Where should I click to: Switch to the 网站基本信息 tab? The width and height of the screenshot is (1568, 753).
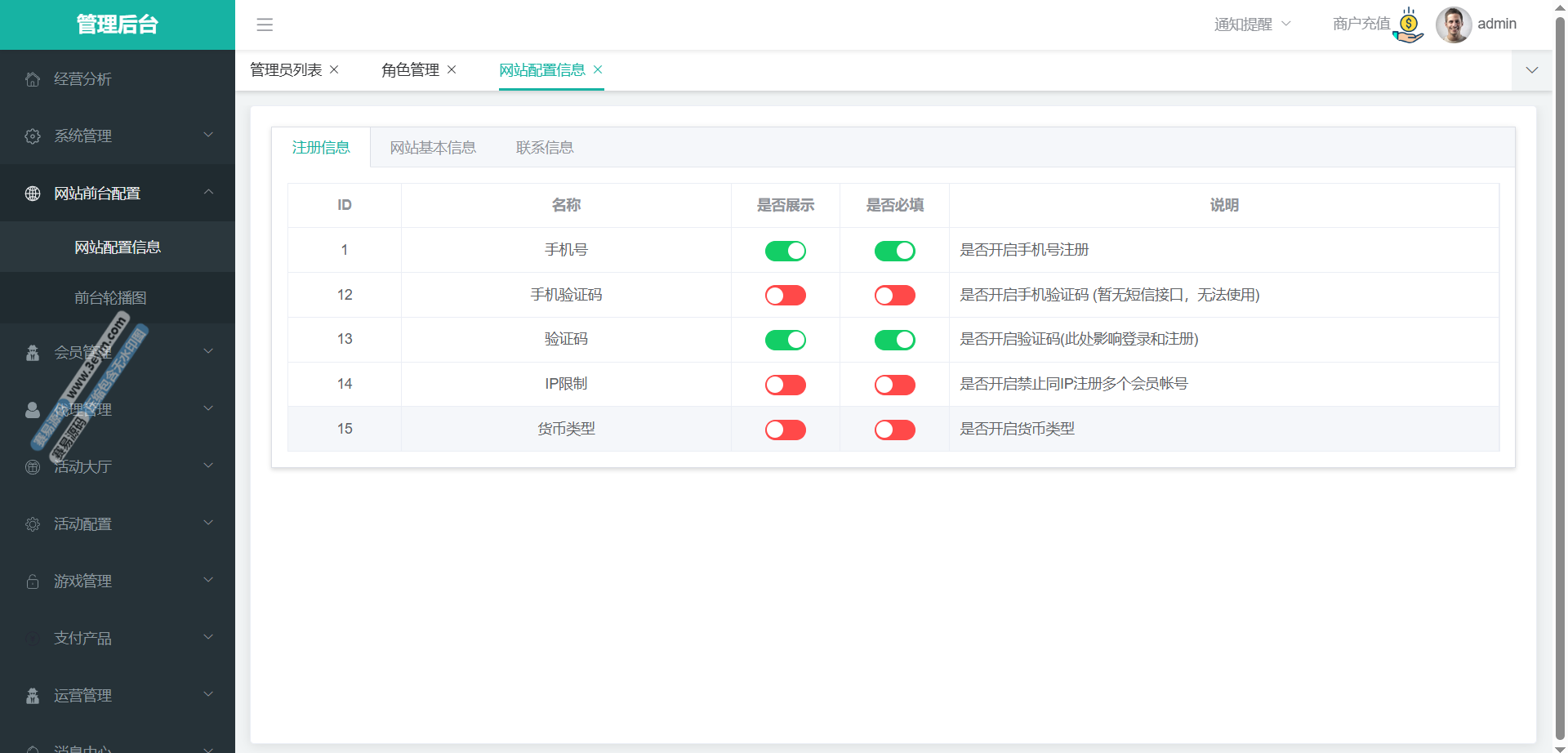pos(433,148)
